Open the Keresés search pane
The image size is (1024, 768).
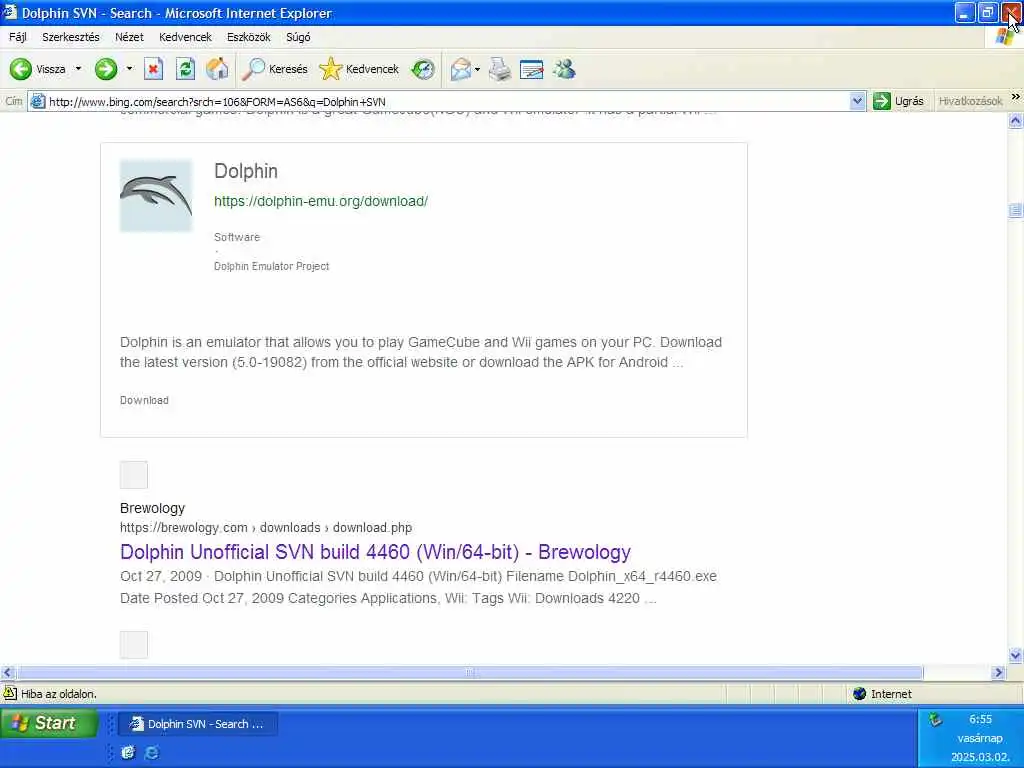tap(274, 69)
